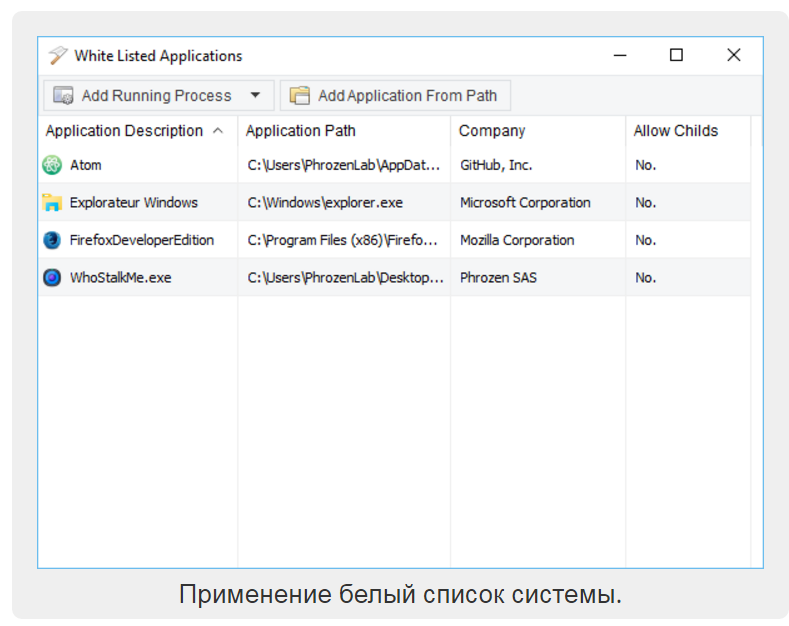Screen dimensions: 789x626
Task: Click the Microsoft Corporation company cell
Action: pos(525,202)
